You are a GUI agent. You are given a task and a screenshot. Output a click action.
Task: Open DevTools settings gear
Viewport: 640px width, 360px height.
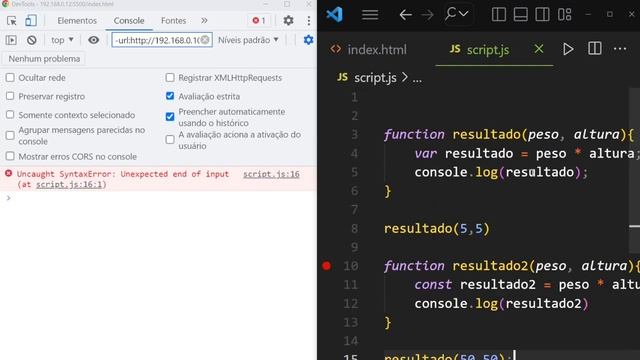coord(289,20)
